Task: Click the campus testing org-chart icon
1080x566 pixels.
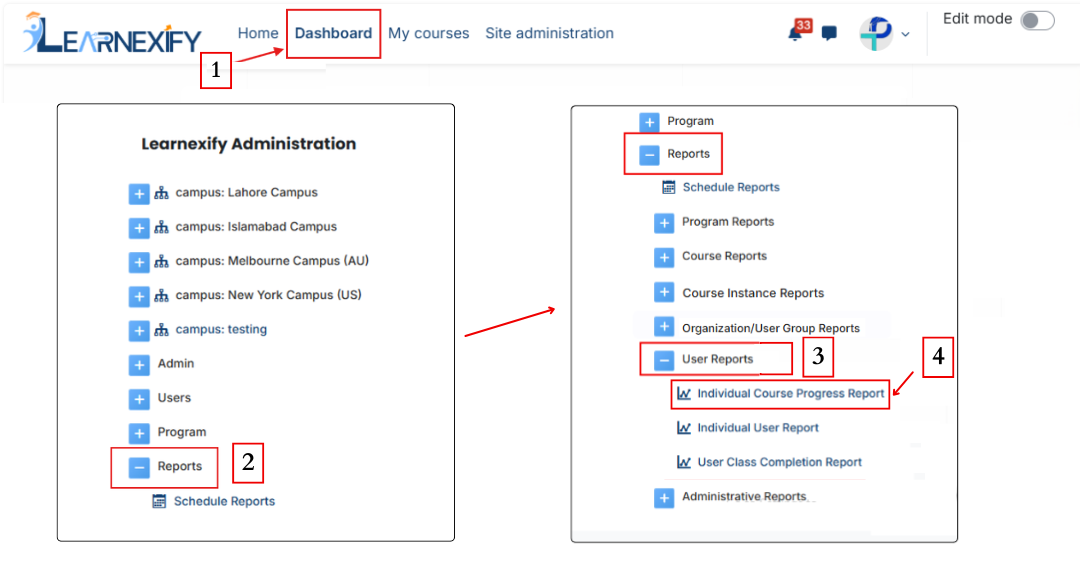Action: point(161,330)
